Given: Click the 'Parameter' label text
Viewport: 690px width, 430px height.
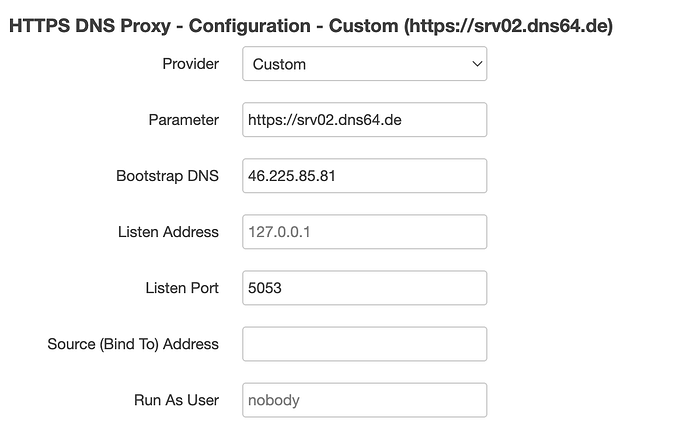Looking at the screenshot, I should point(183,120).
